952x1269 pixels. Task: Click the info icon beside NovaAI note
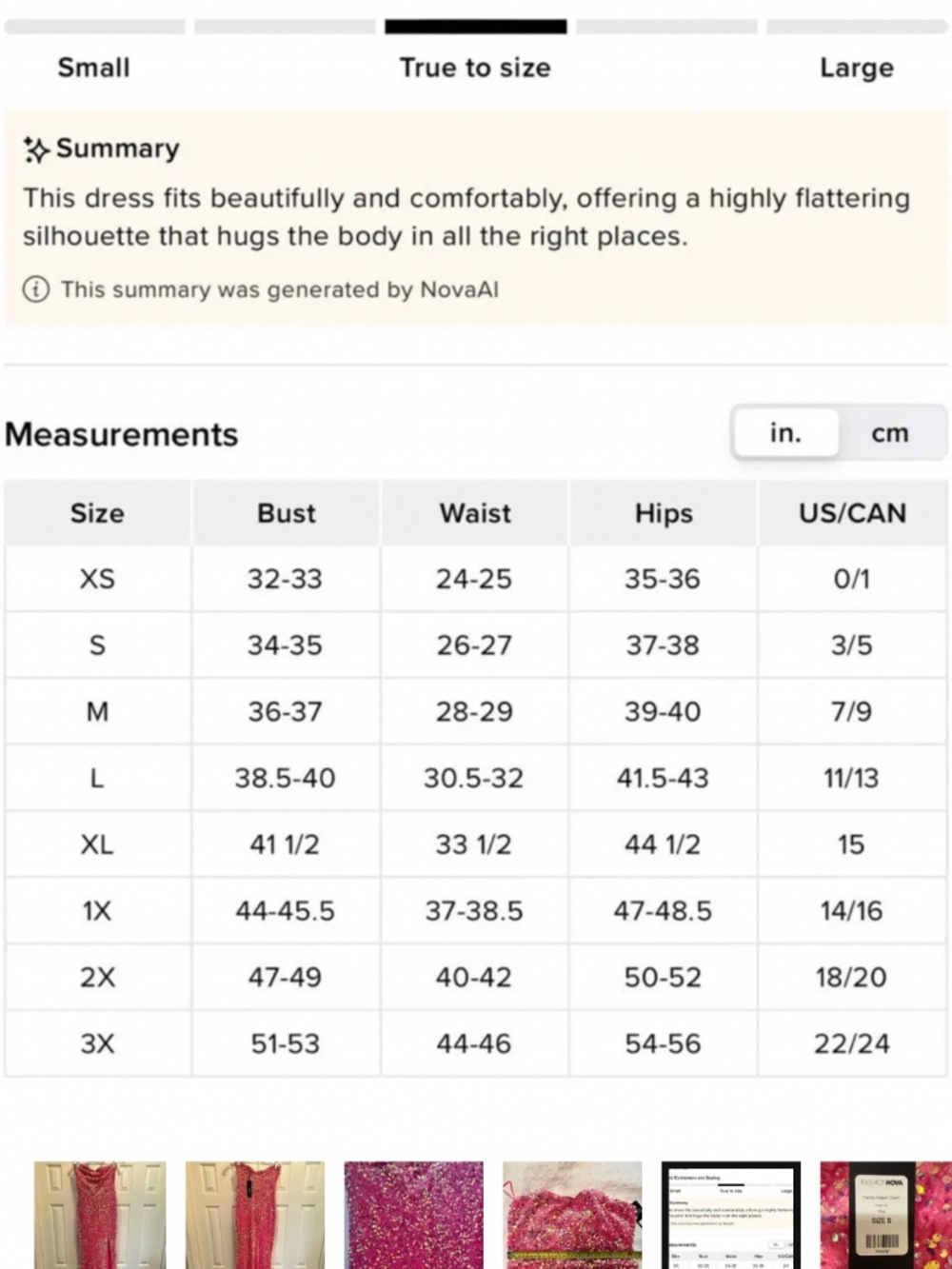(36, 289)
